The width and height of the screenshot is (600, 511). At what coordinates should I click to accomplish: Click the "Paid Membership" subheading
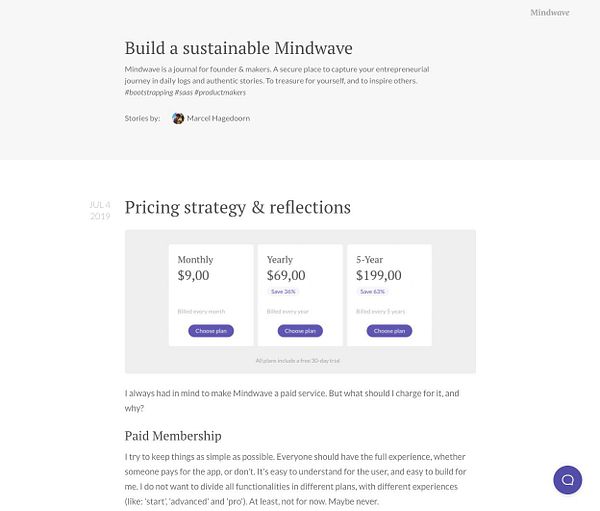point(172,436)
